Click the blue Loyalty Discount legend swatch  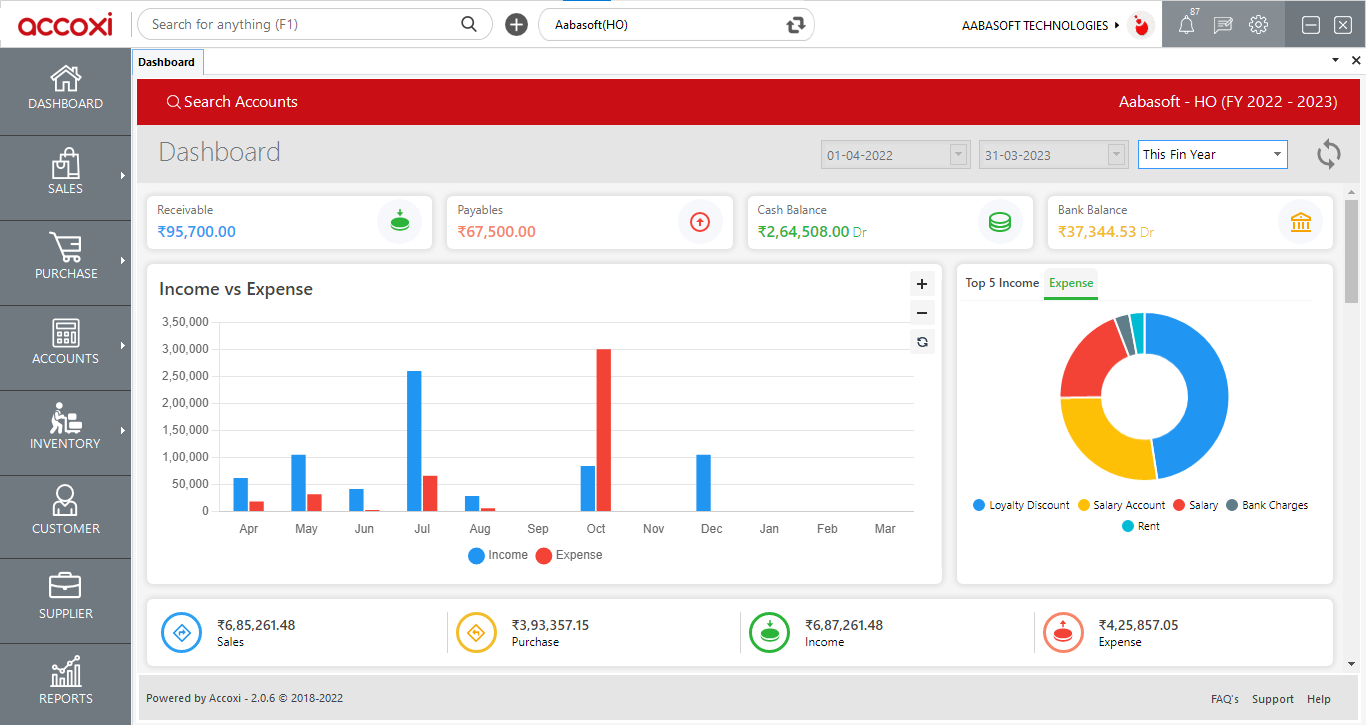pos(978,505)
